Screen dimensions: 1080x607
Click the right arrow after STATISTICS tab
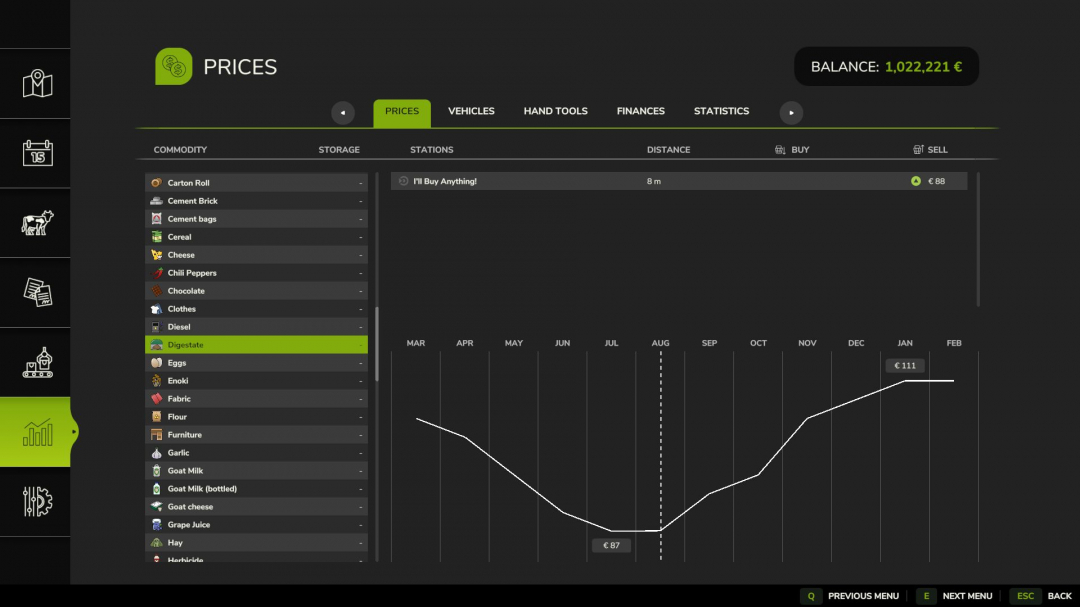pos(790,112)
